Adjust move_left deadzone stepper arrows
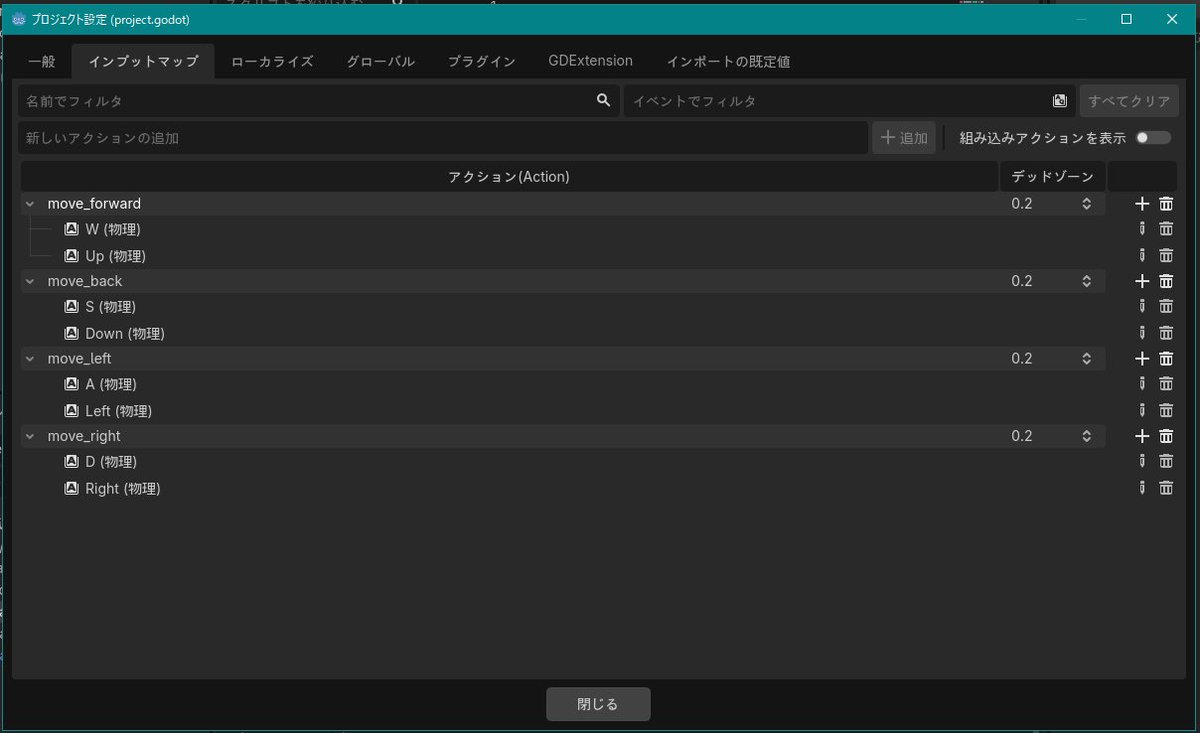1200x733 pixels. (x=1086, y=358)
